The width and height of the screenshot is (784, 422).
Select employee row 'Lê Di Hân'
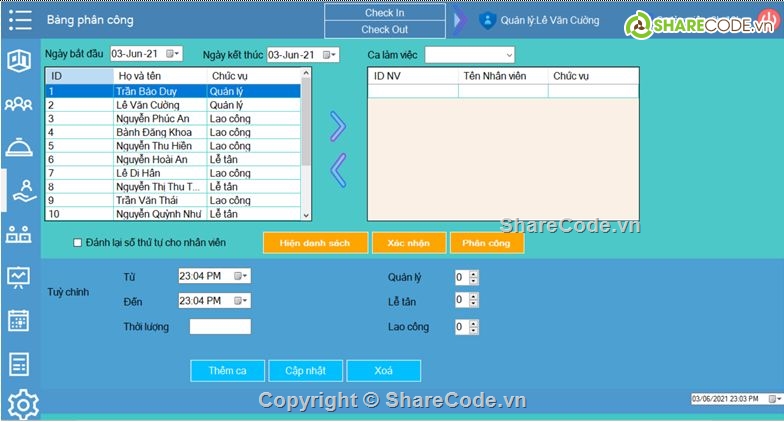(174, 173)
